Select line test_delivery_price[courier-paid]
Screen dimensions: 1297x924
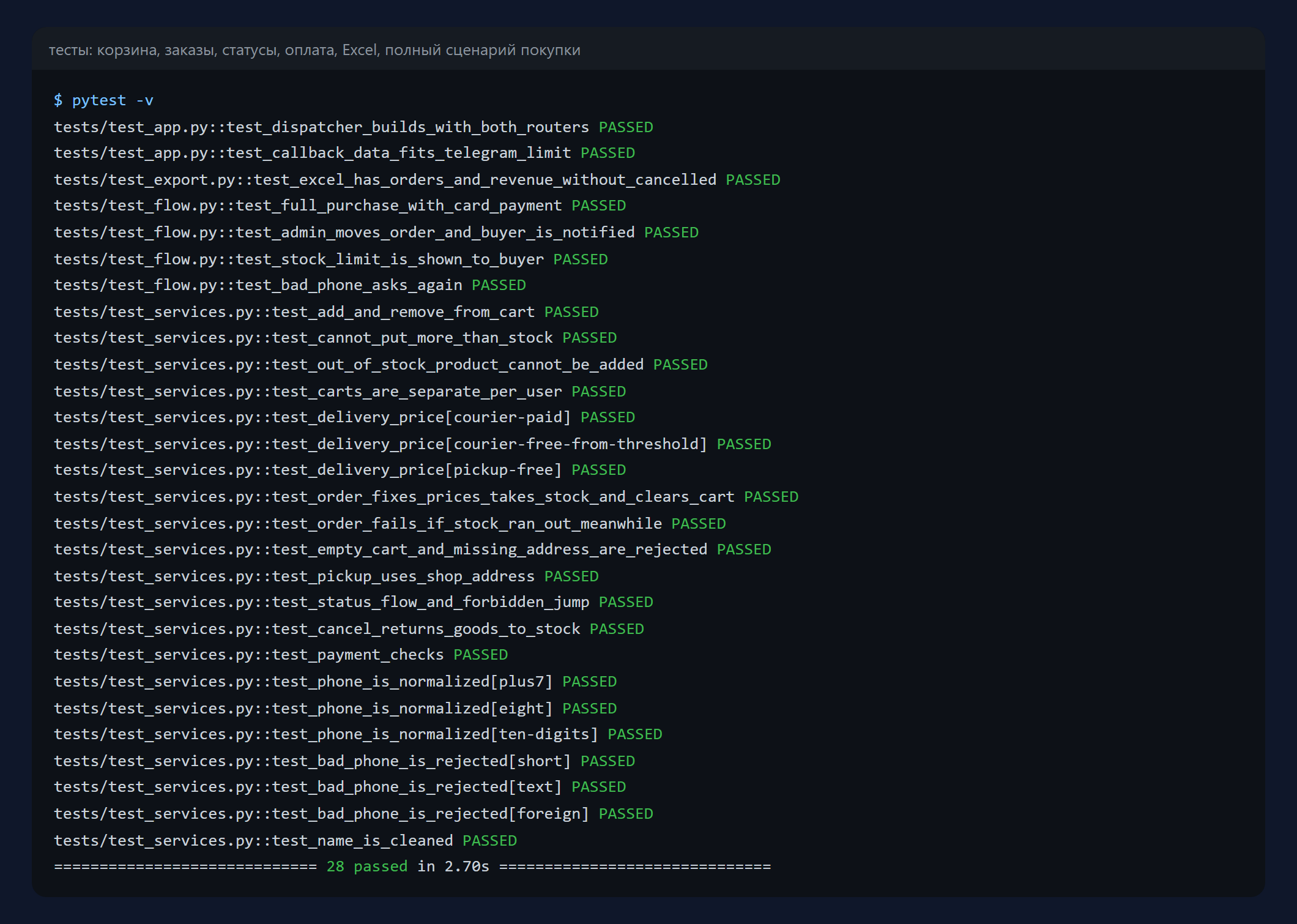click(x=344, y=417)
